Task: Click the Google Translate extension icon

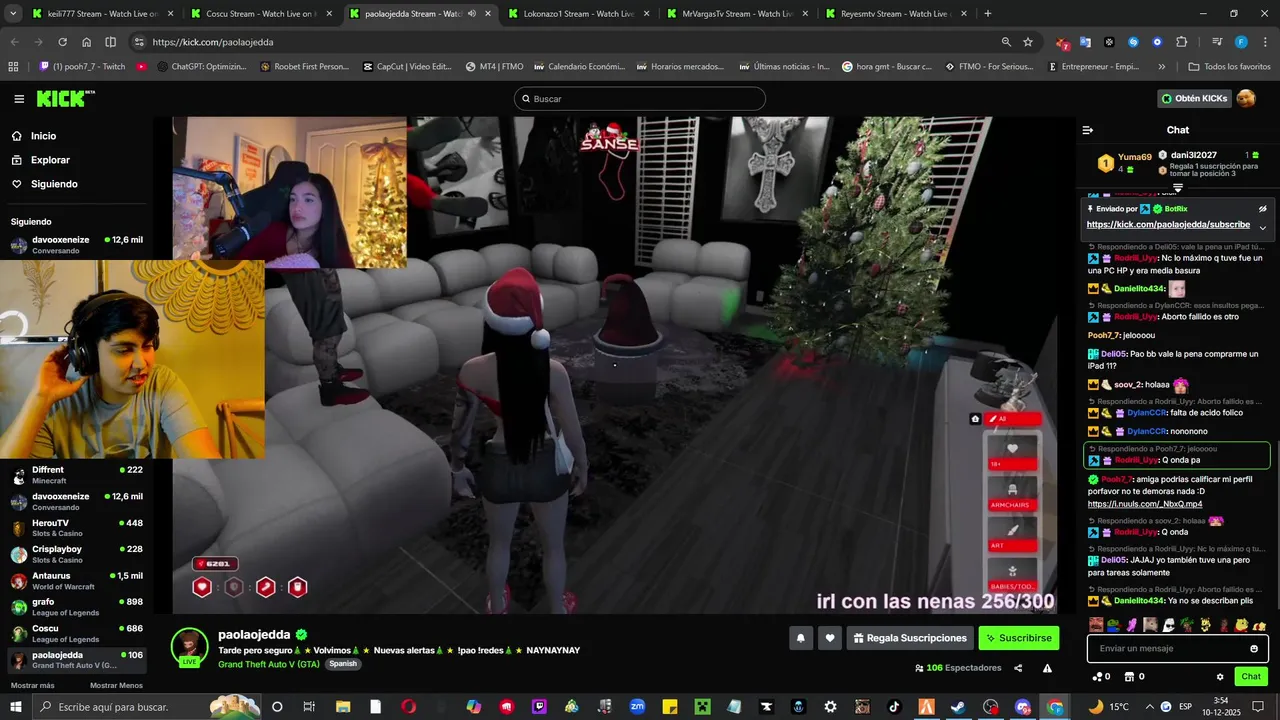Action: [1085, 42]
